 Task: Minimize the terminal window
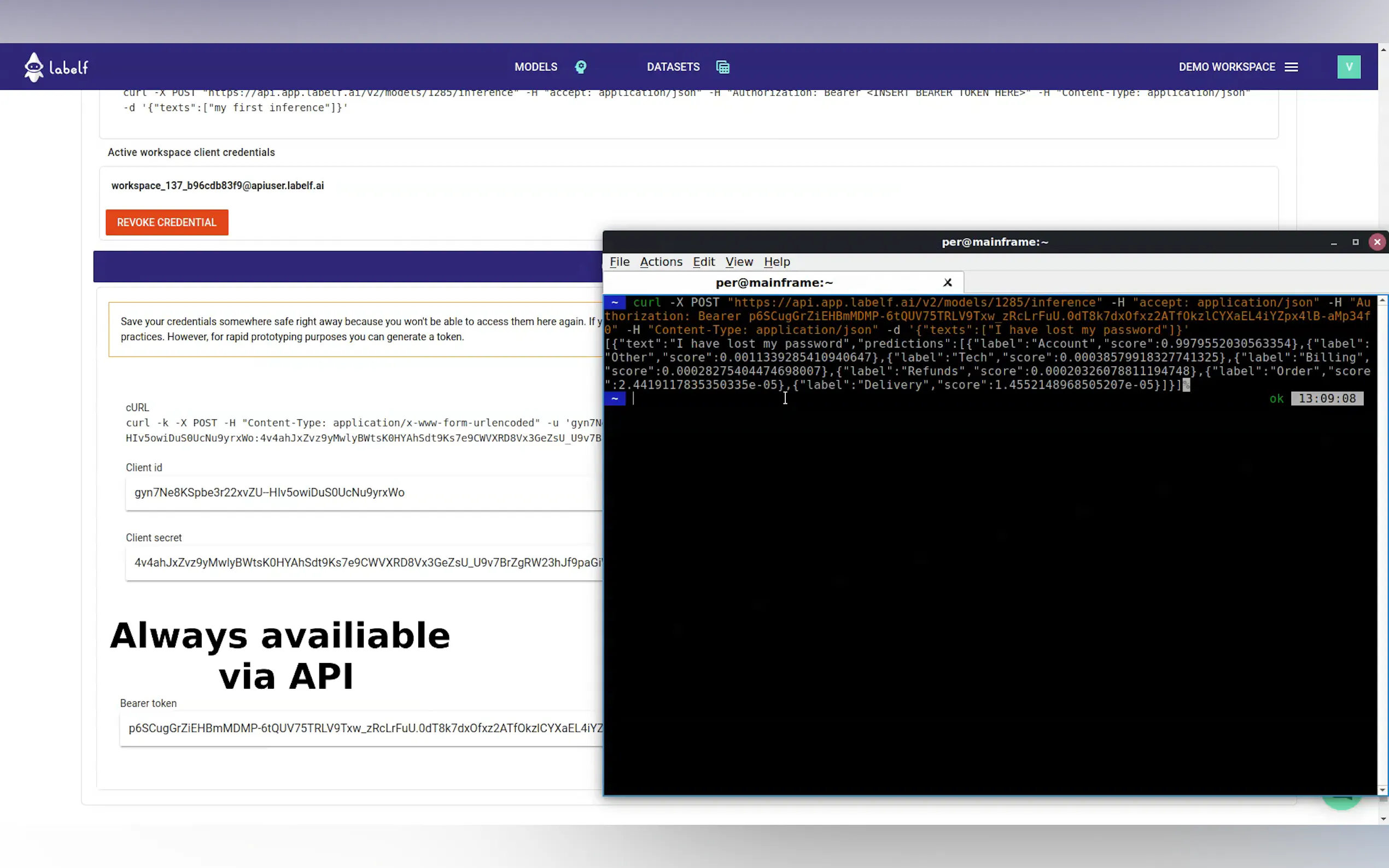pyautogui.click(x=1333, y=242)
